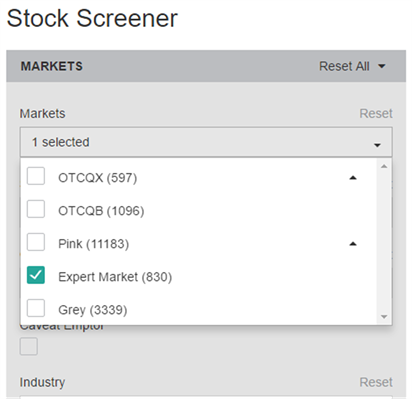Viewport: 413px width, 399px height.
Task: Collapse the Pink sub-market arrow
Action: tap(353, 244)
